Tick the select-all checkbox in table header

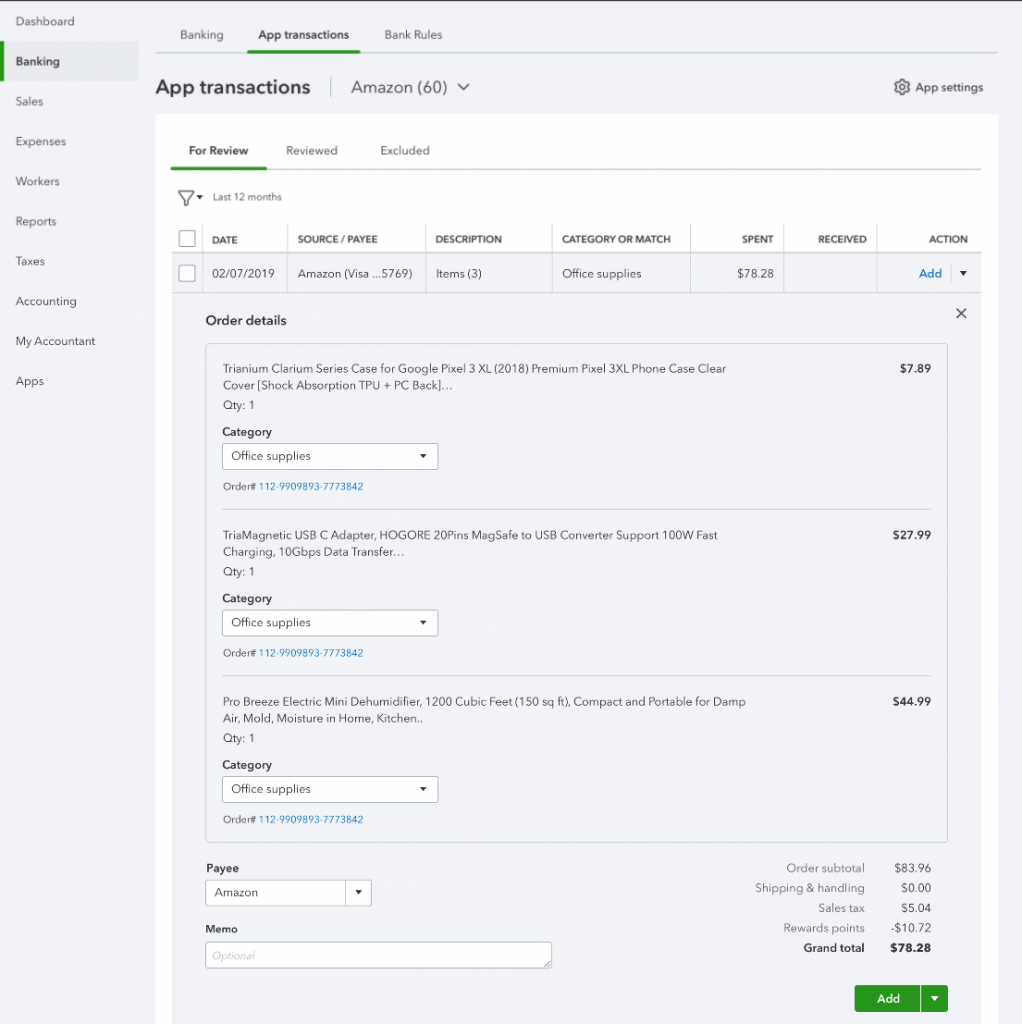click(x=187, y=238)
